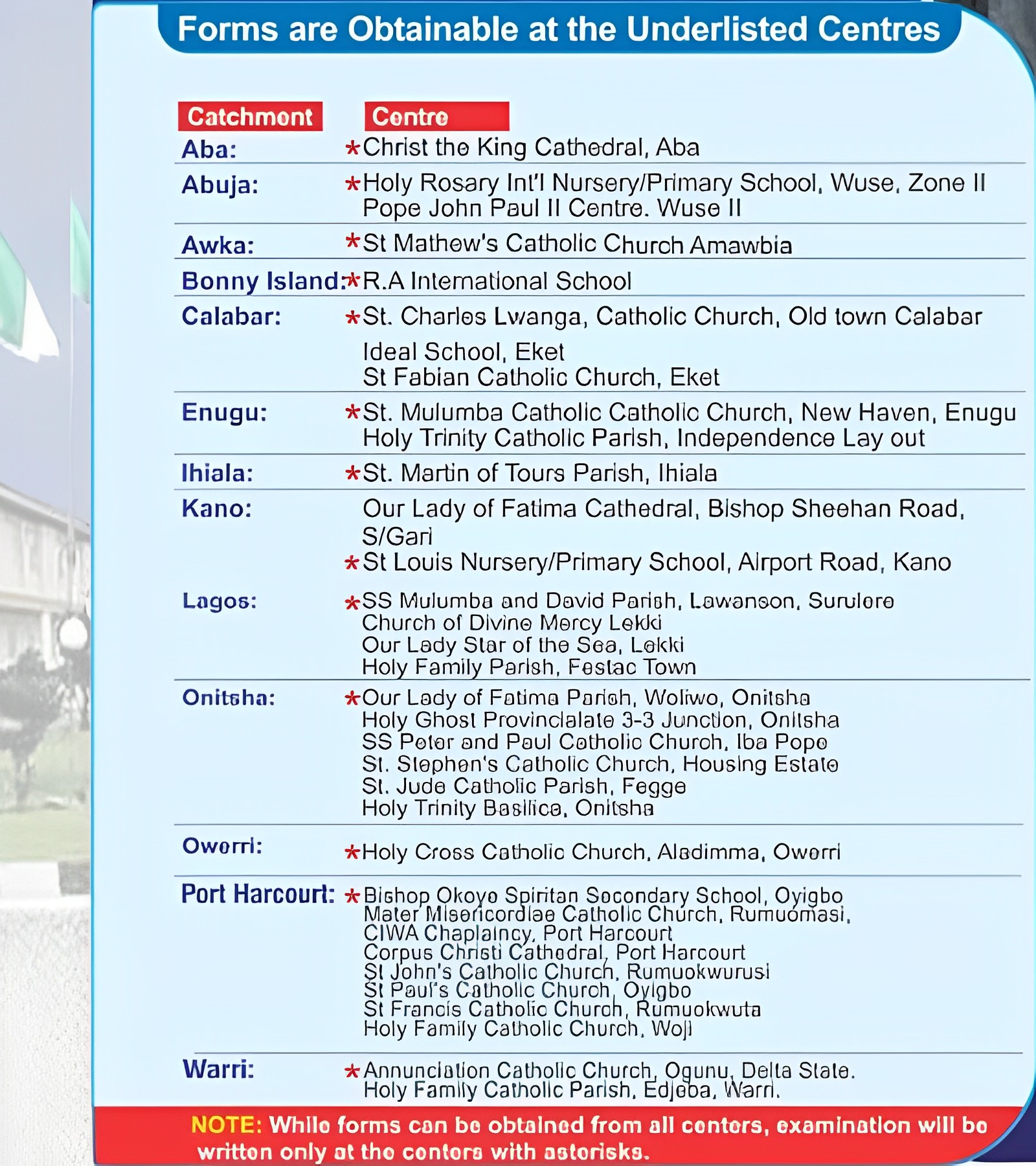
Task: Click 'Holy Family Parish, Festac Town'
Action: 528,667
